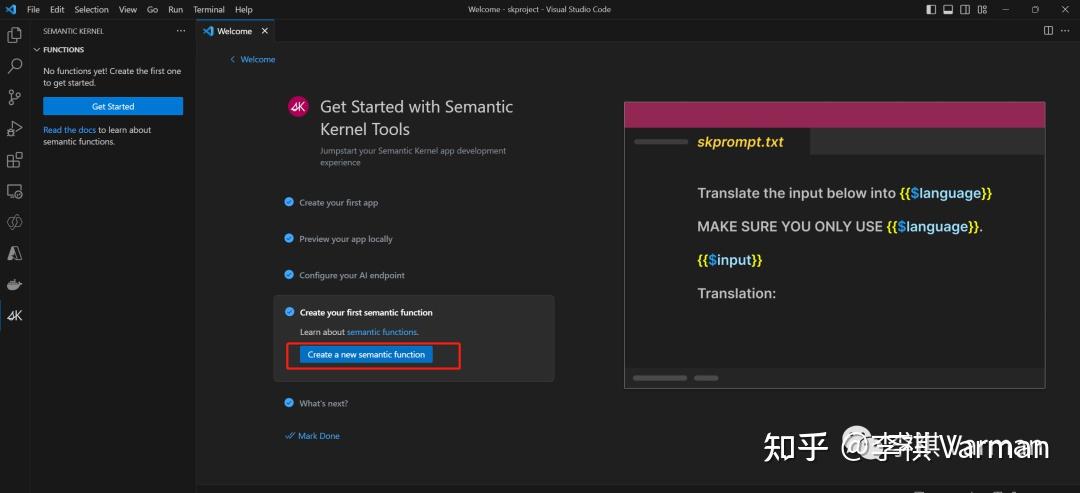Expand the 'Create your first app' step
Screen dimensions: 1080x493
pyautogui.click(x=338, y=203)
